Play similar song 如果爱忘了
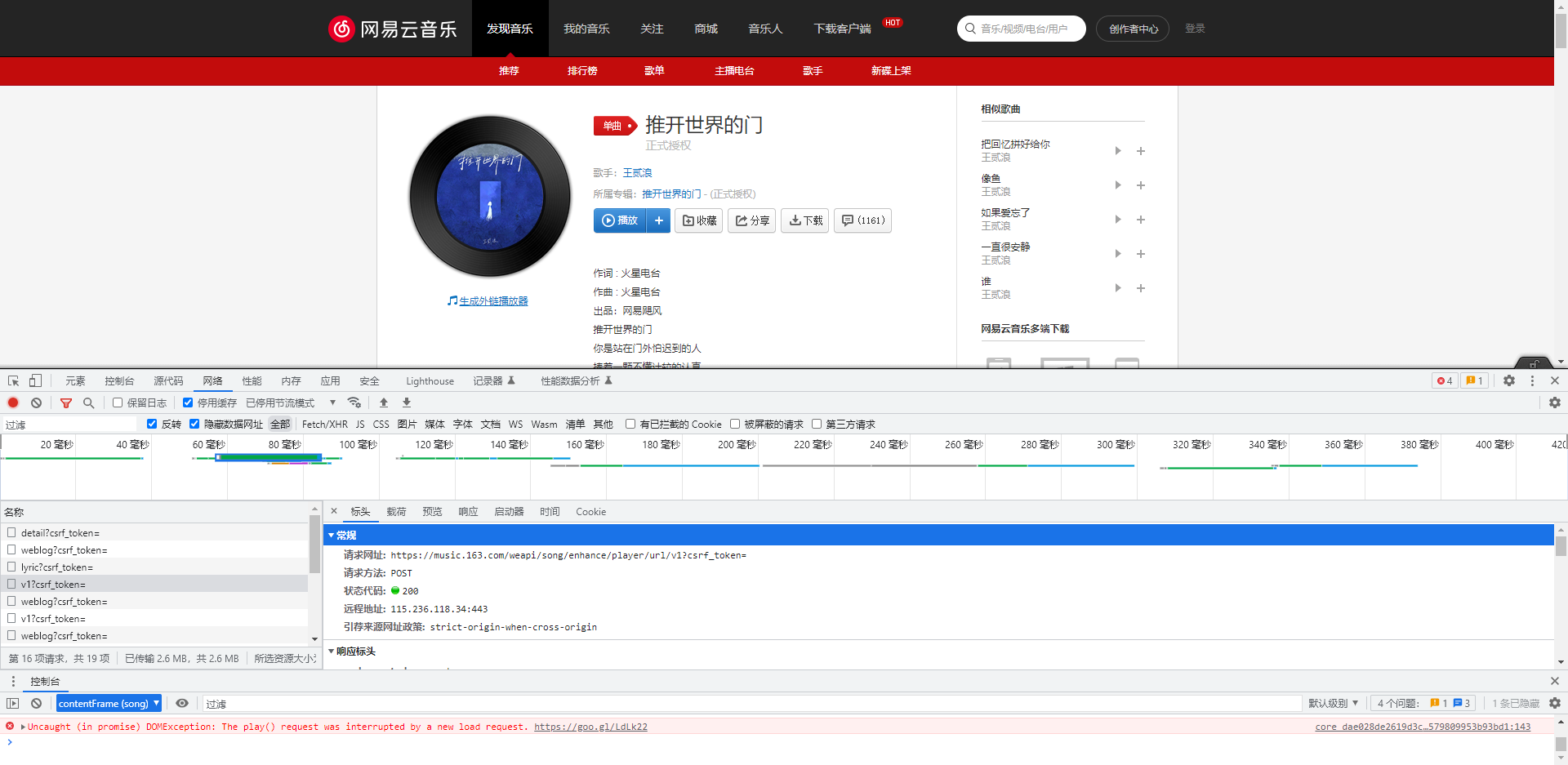Image resolution: width=1568 pixels, height=765 pixels. [1117, 219]
